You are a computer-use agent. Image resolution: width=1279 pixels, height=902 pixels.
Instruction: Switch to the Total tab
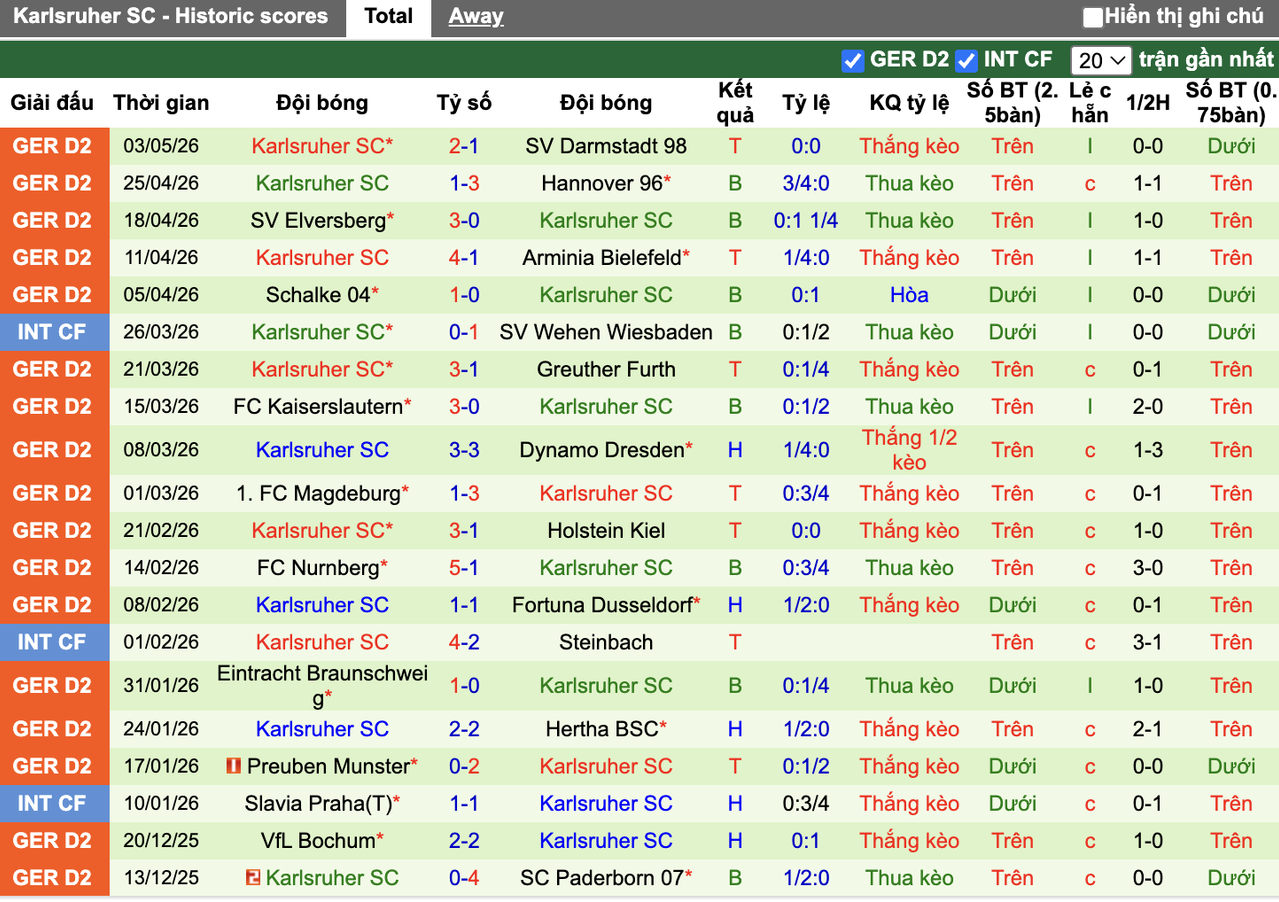pos(388,17)
